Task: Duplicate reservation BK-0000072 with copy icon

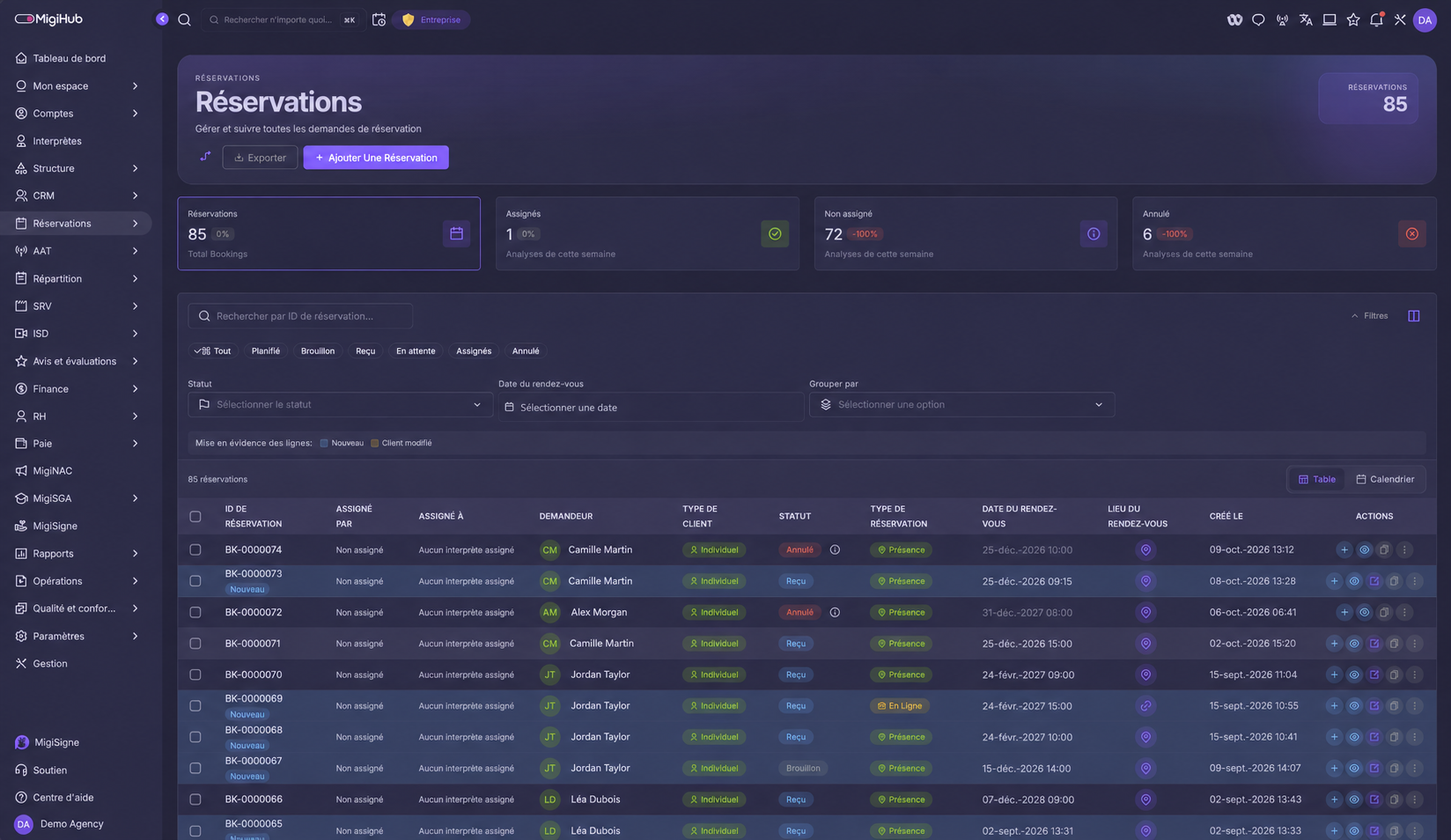Action: (x=1384, y=612)
